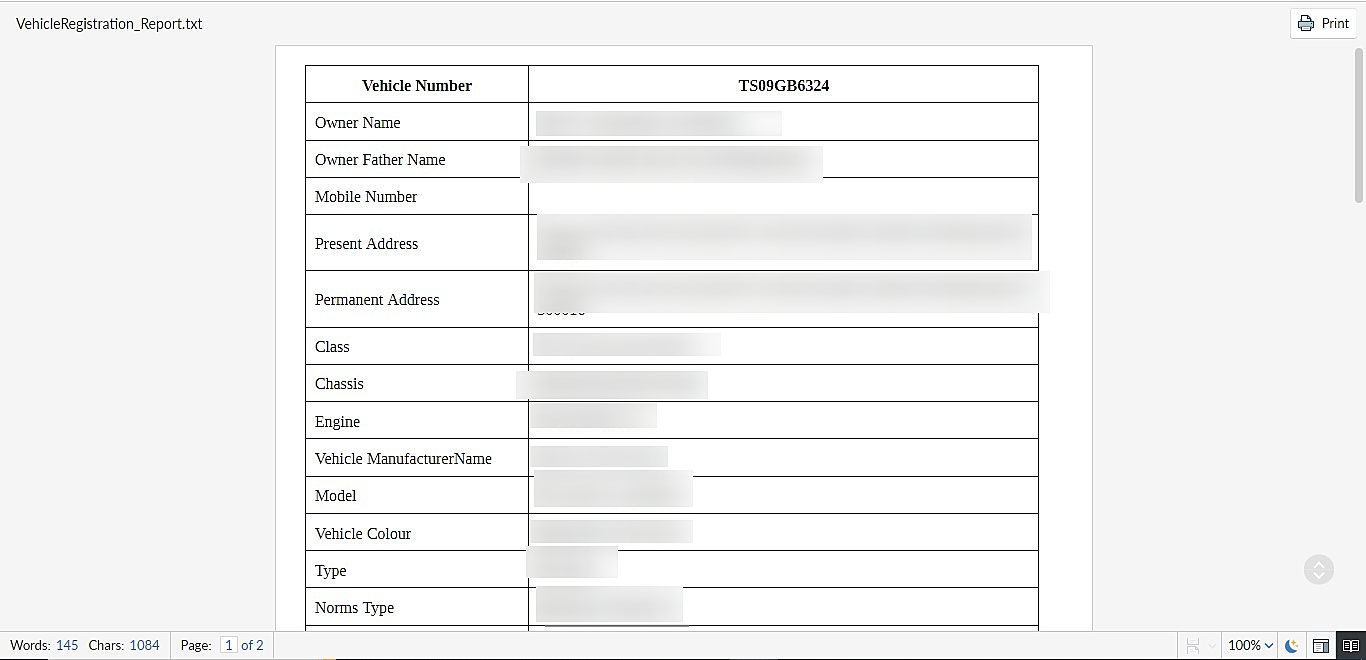Click the page layout icon in status bar
This screenshot has height=660, width=1366.
[x=1193, y=646]
